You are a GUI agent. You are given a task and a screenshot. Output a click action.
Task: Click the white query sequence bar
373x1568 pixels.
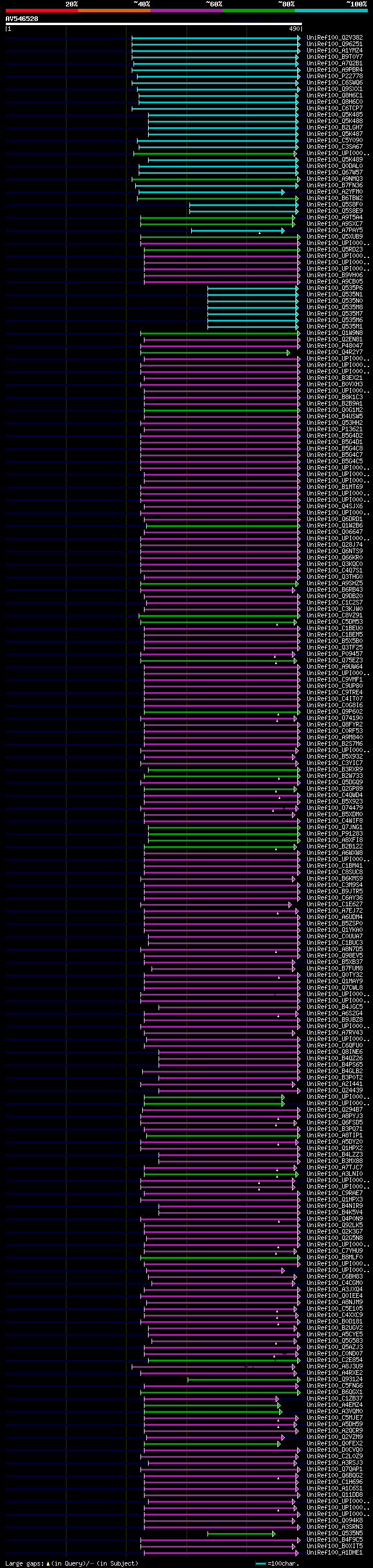[154, 24]
